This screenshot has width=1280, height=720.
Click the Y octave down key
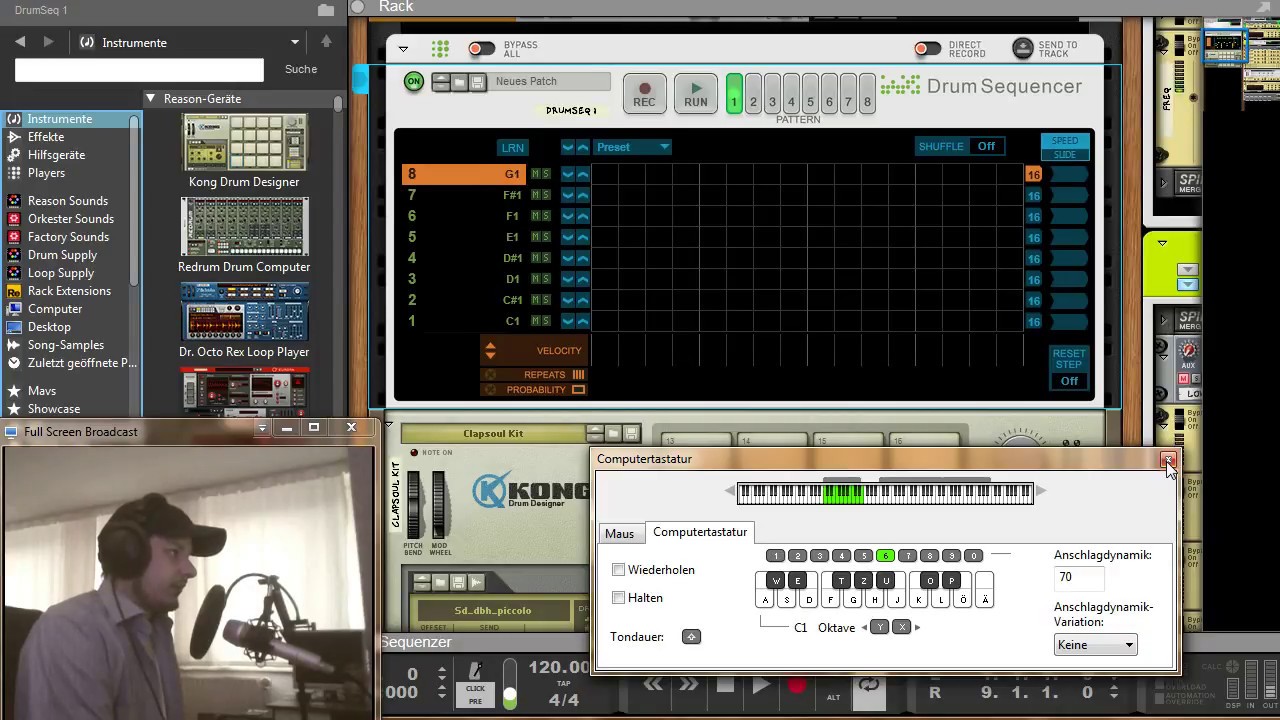[879, 627]
